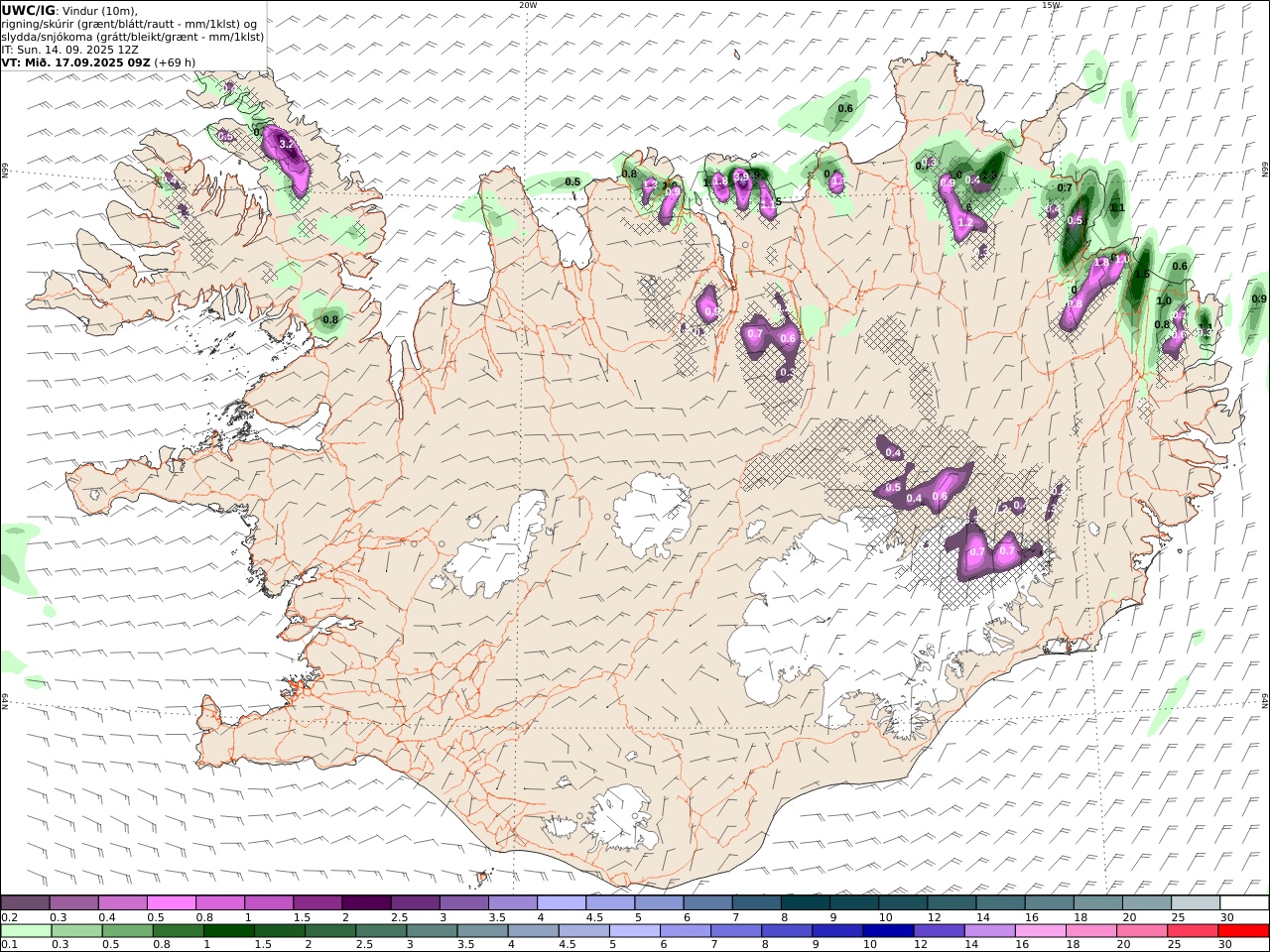
Task: Select the initial time line 'IT: Sun. 14. 09. 2025 12Z'
Action: coord(67,49)
